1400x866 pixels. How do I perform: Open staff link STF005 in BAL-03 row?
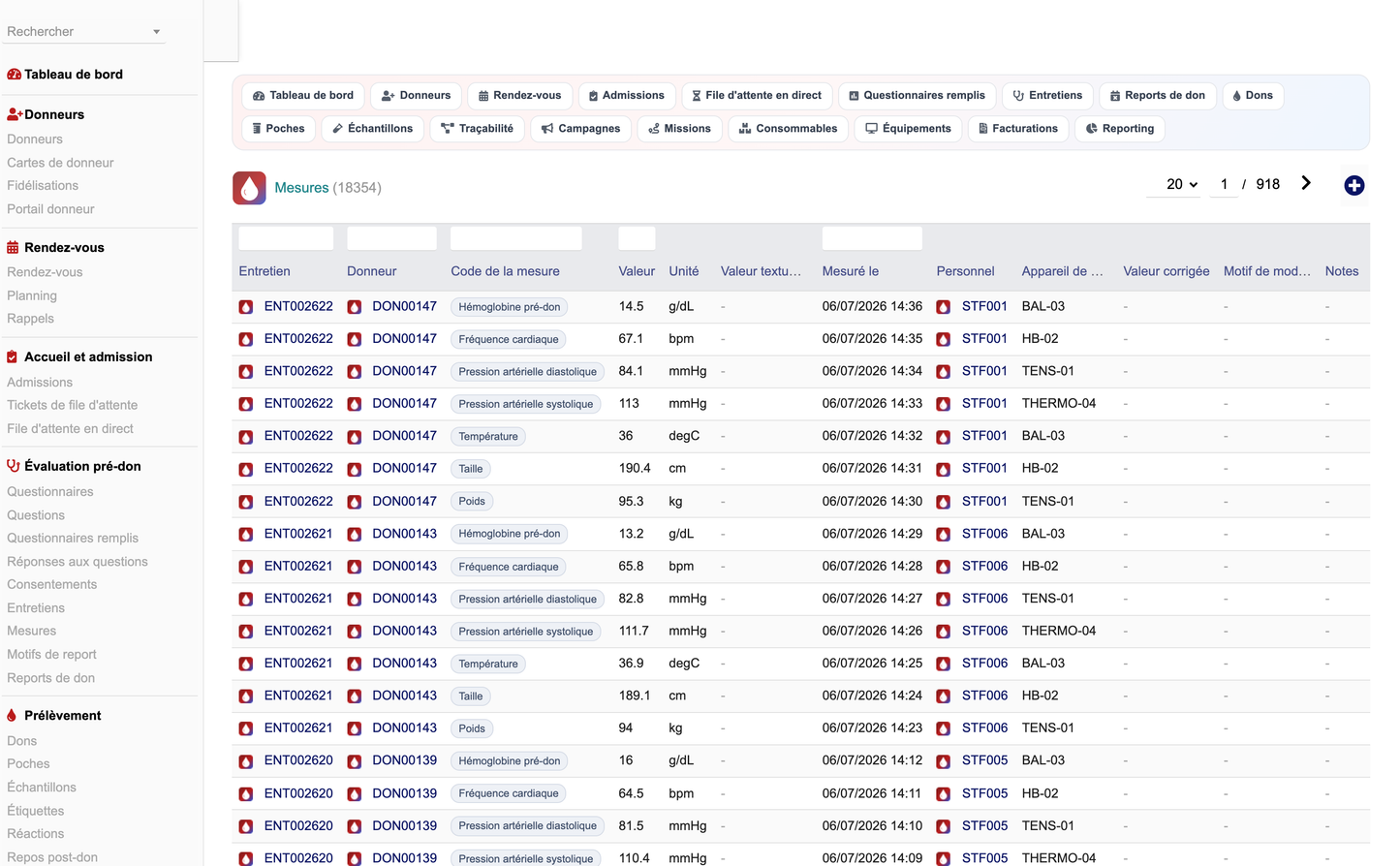984,760
